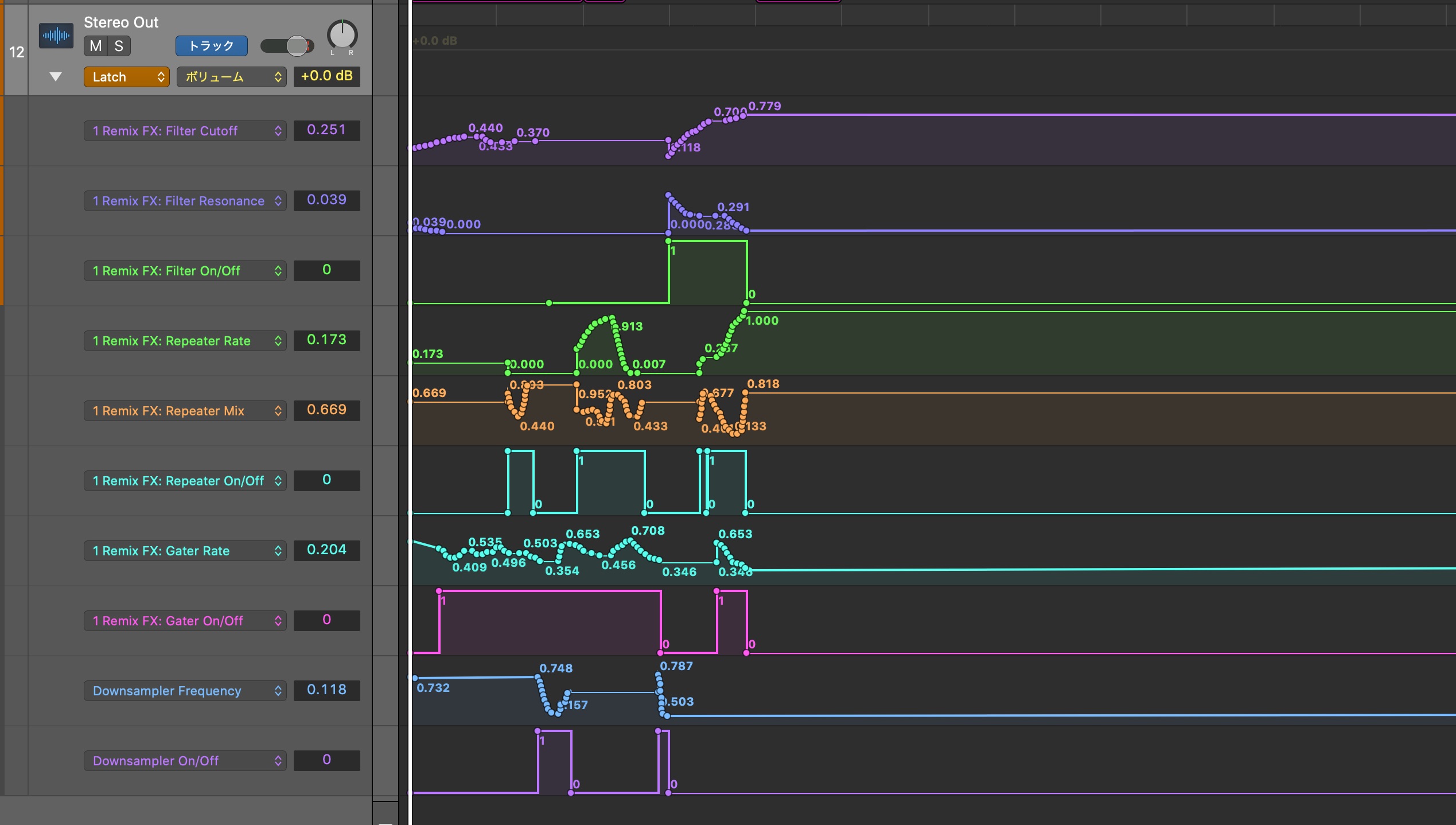The height and width of the screenshot is (825, 1456).
Task: Click the Filter Cutoff 0.251 value field
Action: [x=326, y=130]
